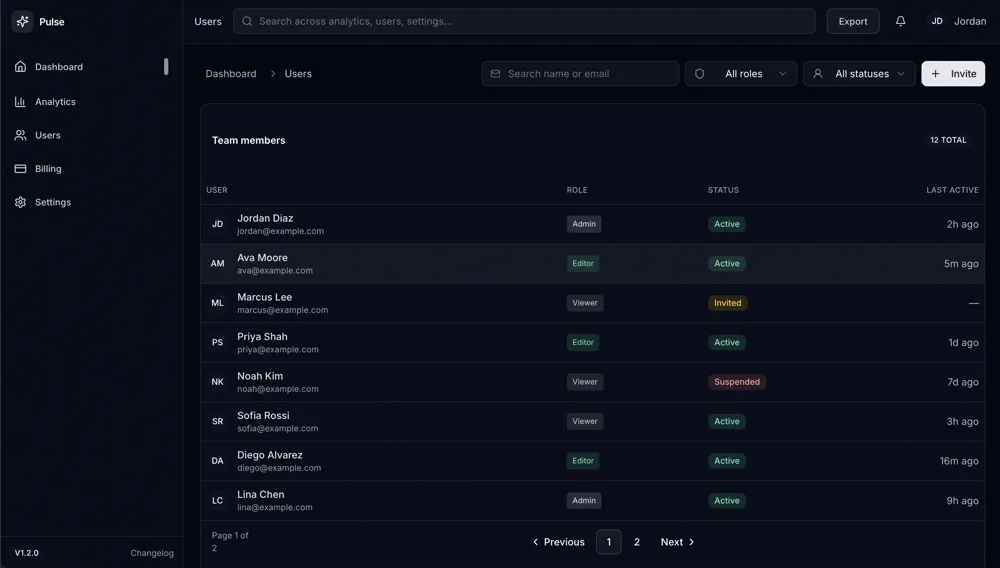Open notifications via the bell icon
Image resolution: width=1000 pixels, height=568 pixels.
click(900, 21)
